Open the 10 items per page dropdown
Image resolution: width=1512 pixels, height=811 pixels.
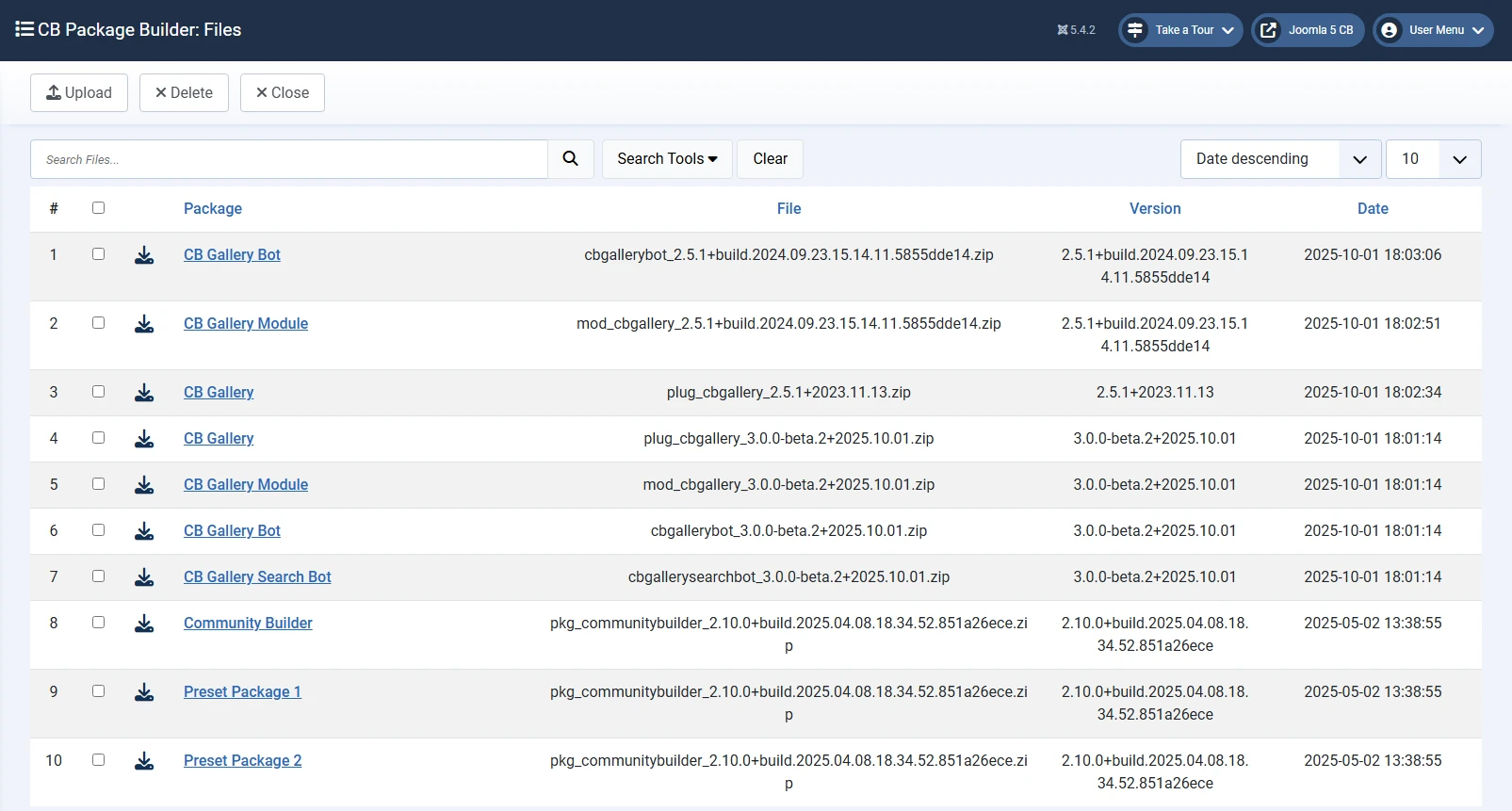click(x=1434, y=159)
